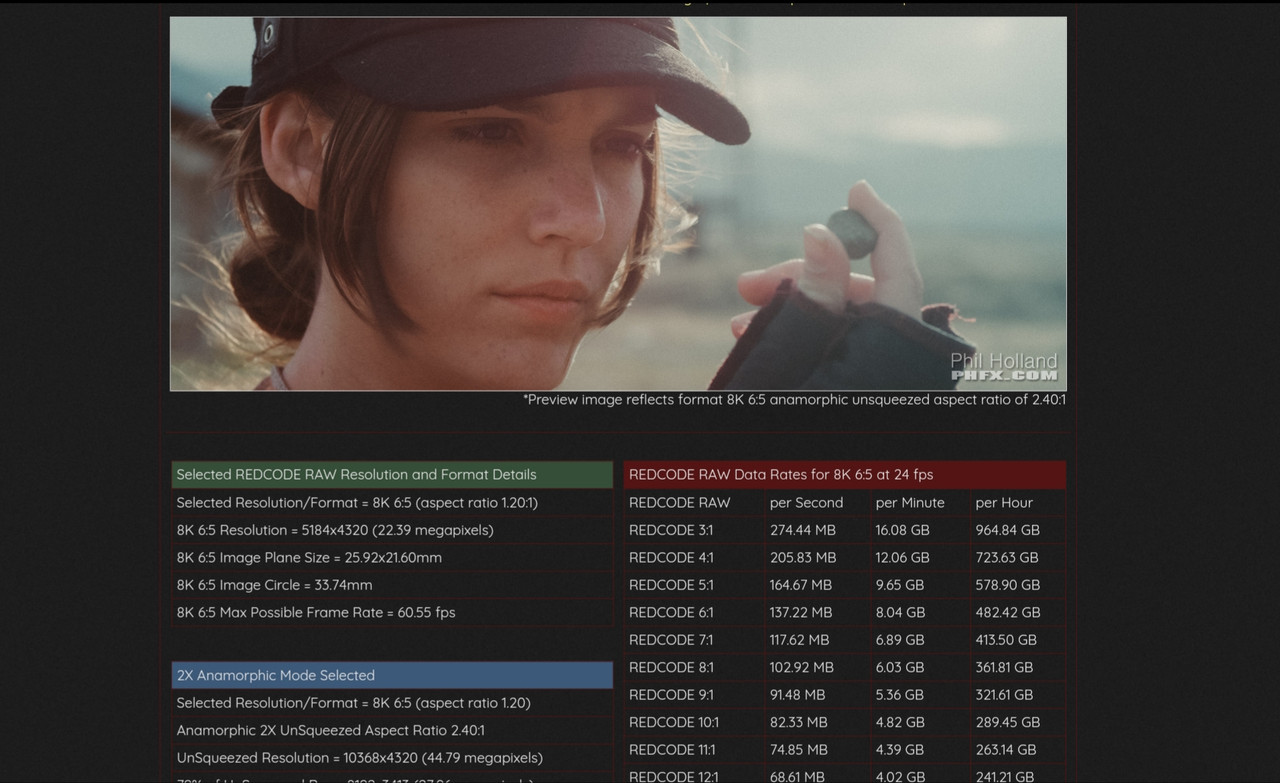The width and height of the screenshot is (1280, 783).
Task: Click the REDCODE 7:1 row label
Action: coord(671,640)
